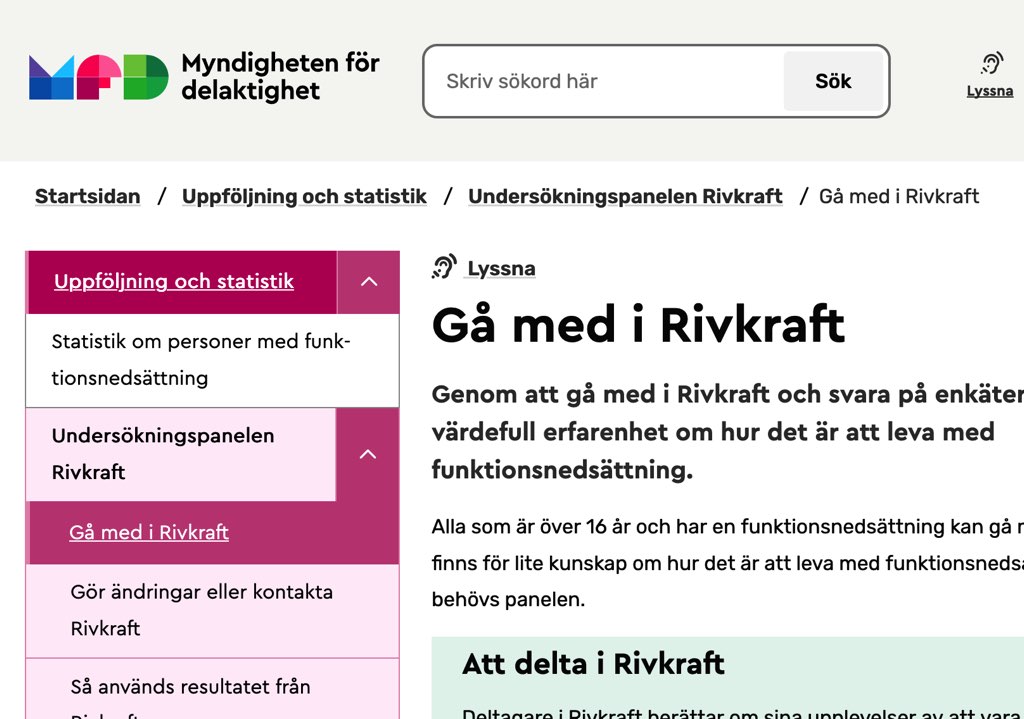This screenshot has height=719, width=1024.
Task: Open Lyssna link in the header
Action: [x=990, y=91]
